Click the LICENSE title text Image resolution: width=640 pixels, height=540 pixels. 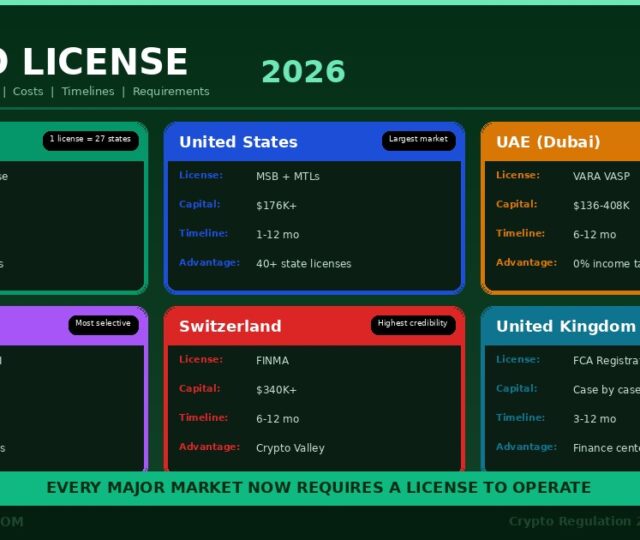[105, 62]
